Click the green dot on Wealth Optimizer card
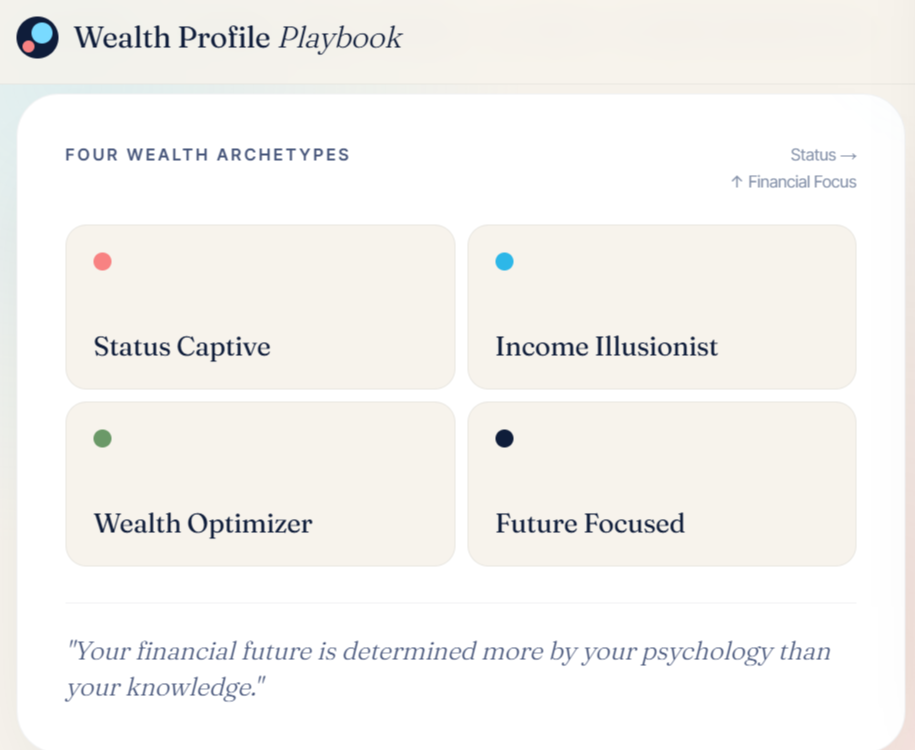 tap(103, 438)
